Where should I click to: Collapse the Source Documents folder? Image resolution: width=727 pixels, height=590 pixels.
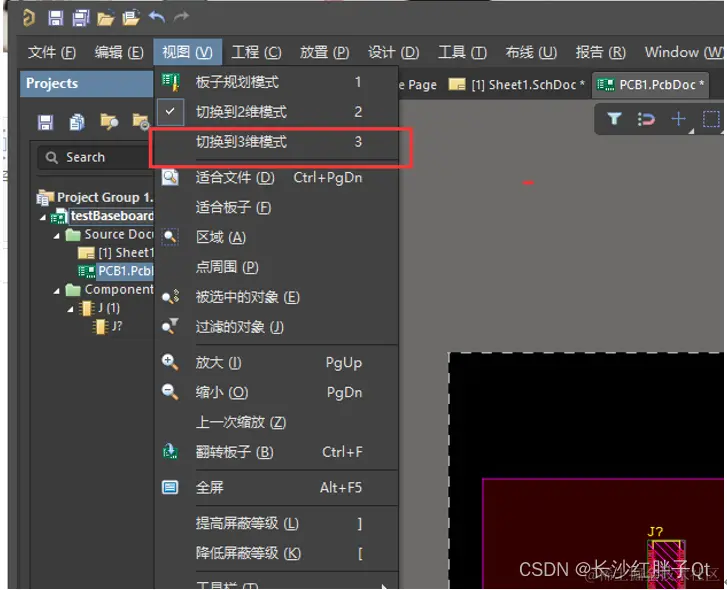pos(57,235)
